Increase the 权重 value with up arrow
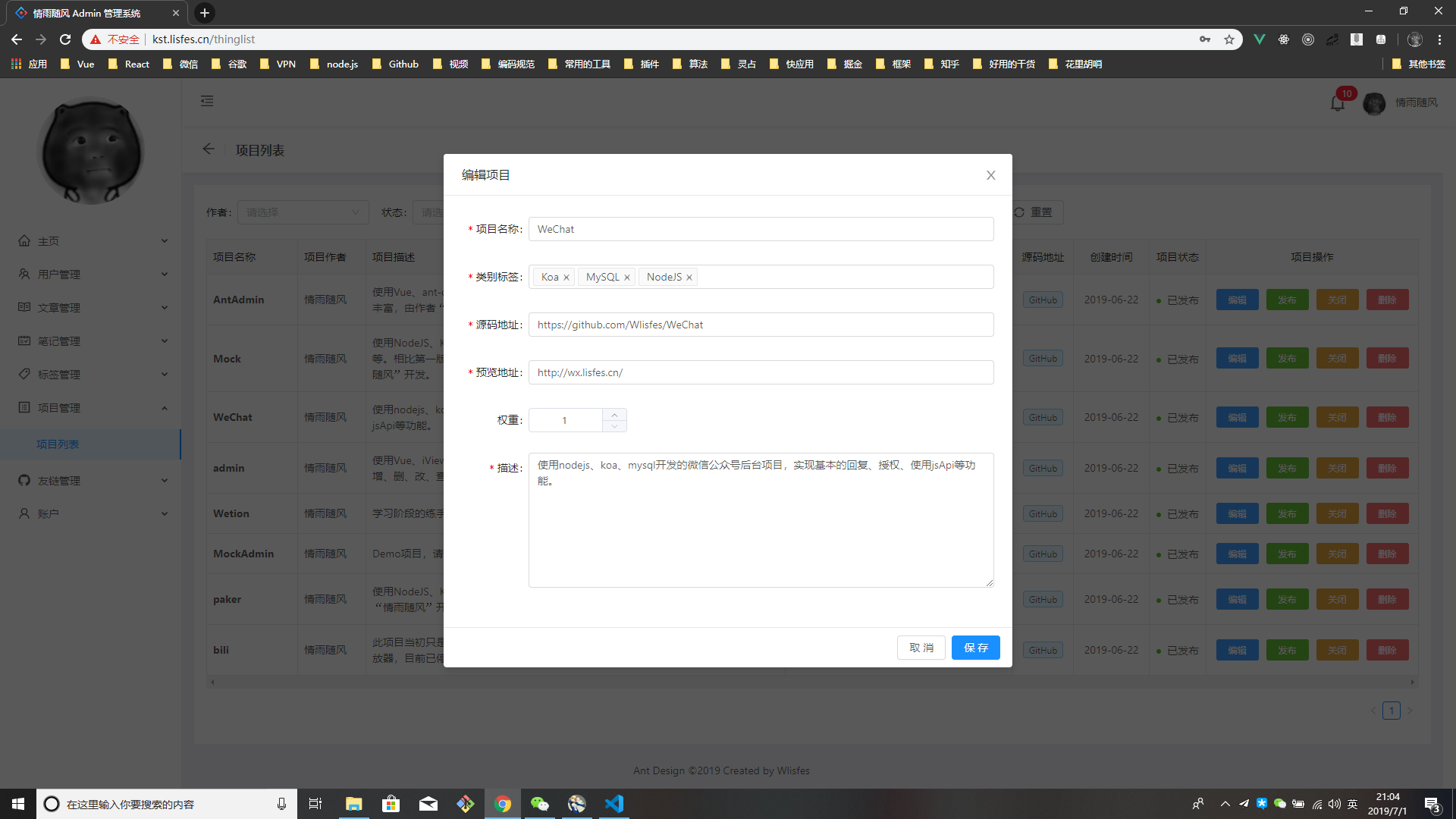The width and height of the screenshot is (1456, 819). click(x=614, y=415)
